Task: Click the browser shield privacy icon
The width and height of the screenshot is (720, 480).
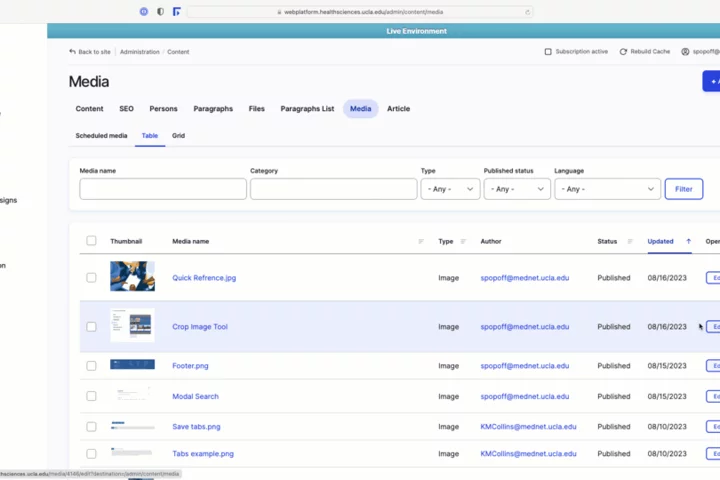Action: click(x=160, y=11)
